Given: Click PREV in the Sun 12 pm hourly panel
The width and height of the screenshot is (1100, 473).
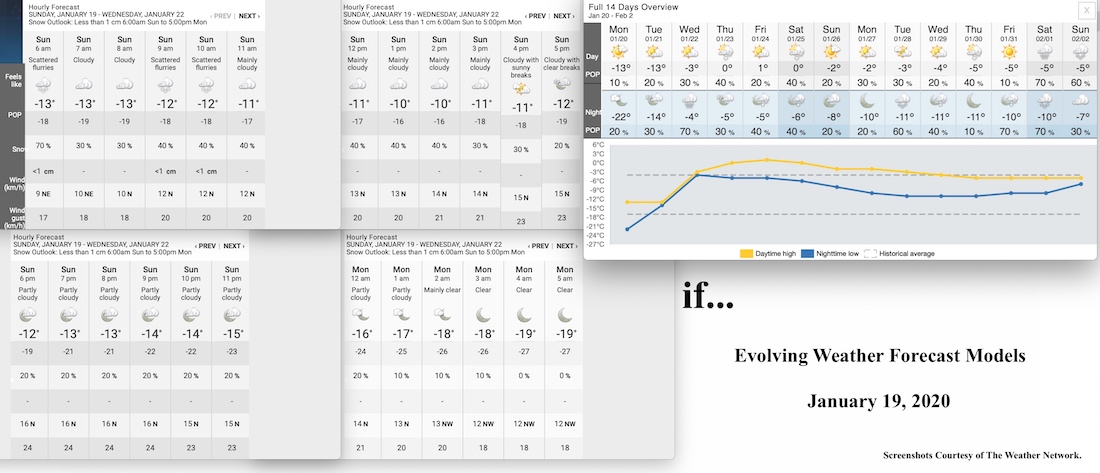Looking at the screenshot, I should (x=535, y=15).
